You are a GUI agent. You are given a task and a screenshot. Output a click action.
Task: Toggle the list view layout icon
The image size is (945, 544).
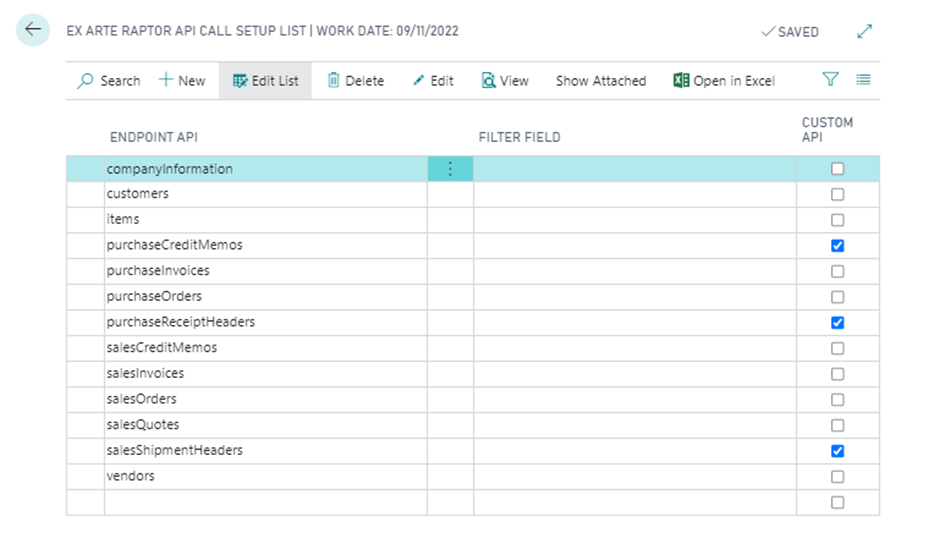[x=863, y=80]
